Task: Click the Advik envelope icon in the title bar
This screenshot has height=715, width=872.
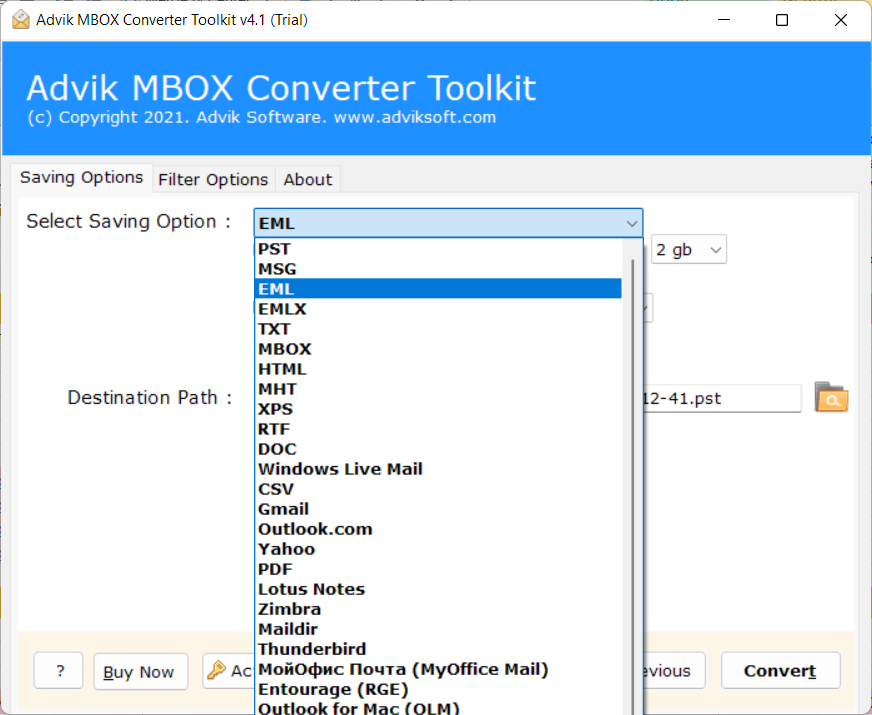Action: pyautogui.click(x=21, y=20)
